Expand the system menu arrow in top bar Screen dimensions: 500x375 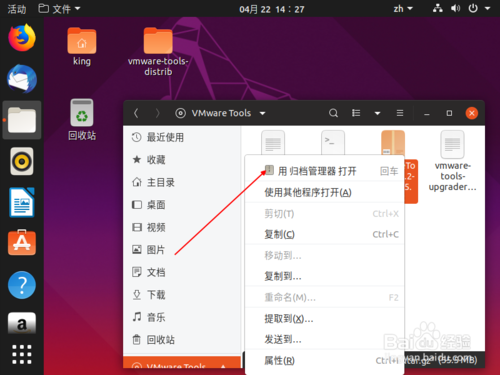(488, 8)
